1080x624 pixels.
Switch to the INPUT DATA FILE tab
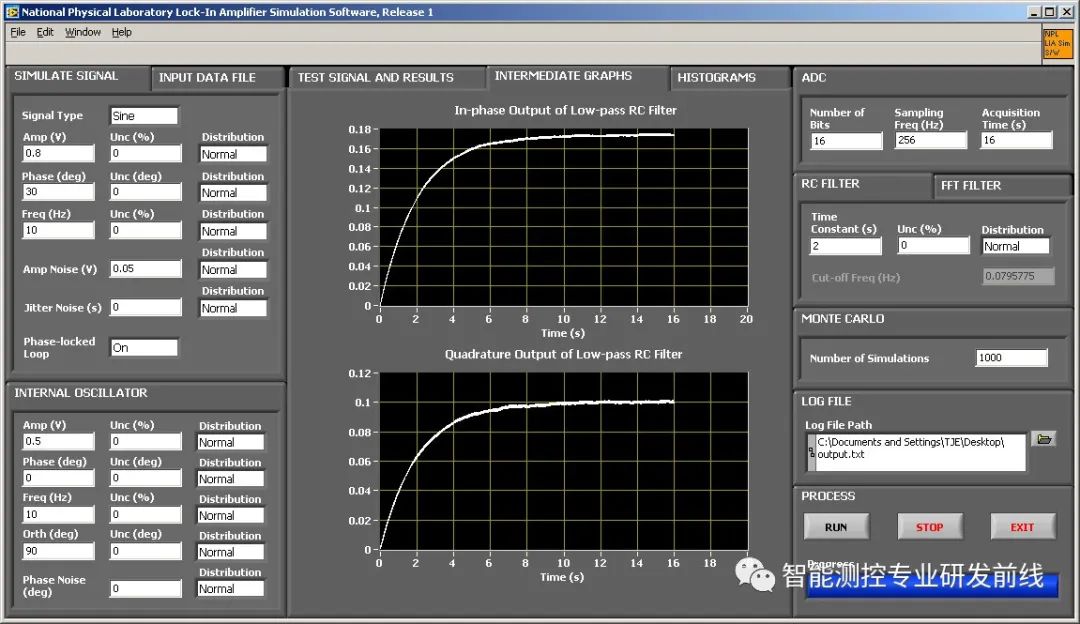coord(217,78)
